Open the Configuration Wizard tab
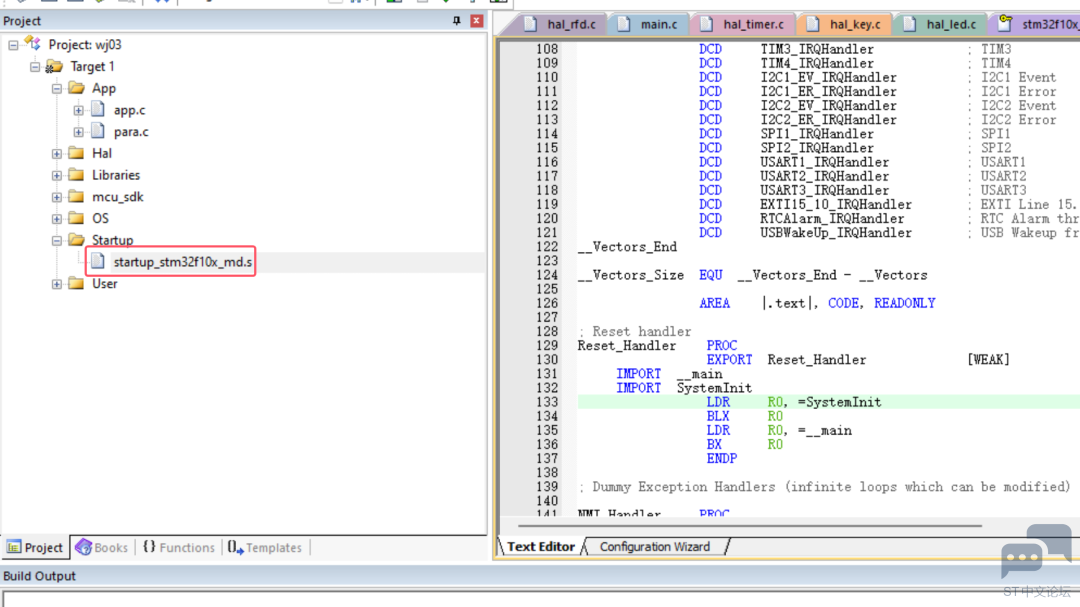 point(654,546)
